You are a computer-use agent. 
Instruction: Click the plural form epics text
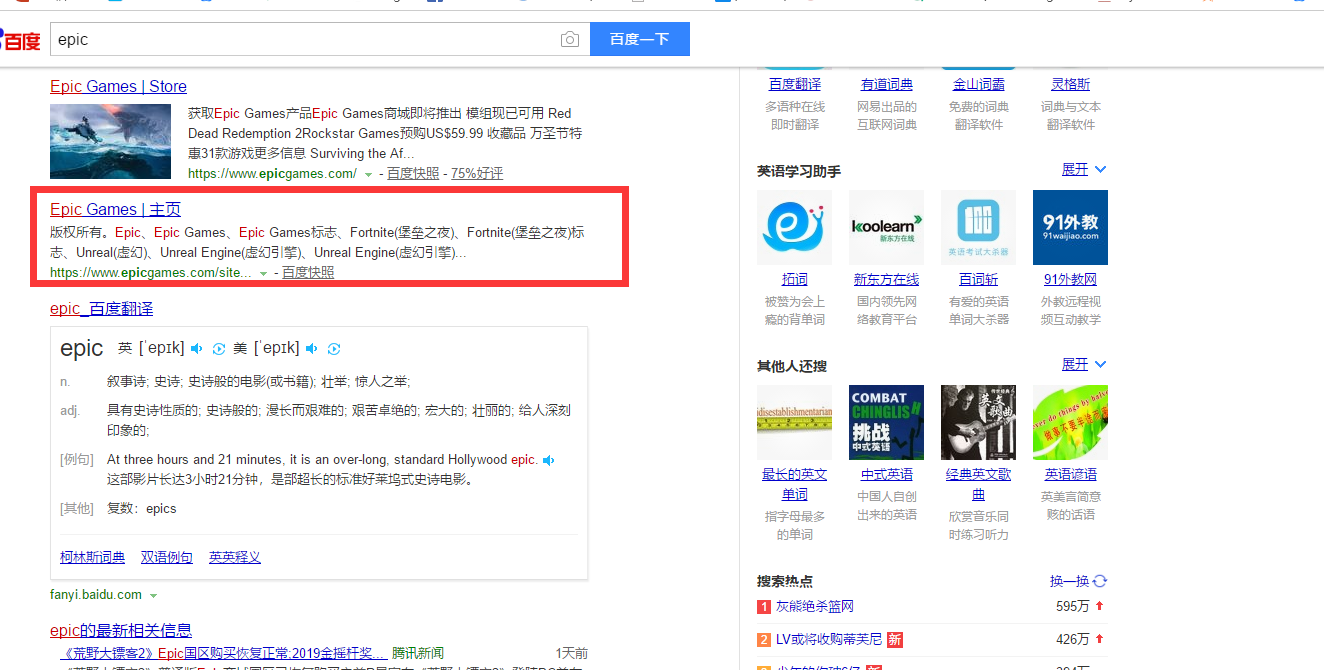pos(161,509)
